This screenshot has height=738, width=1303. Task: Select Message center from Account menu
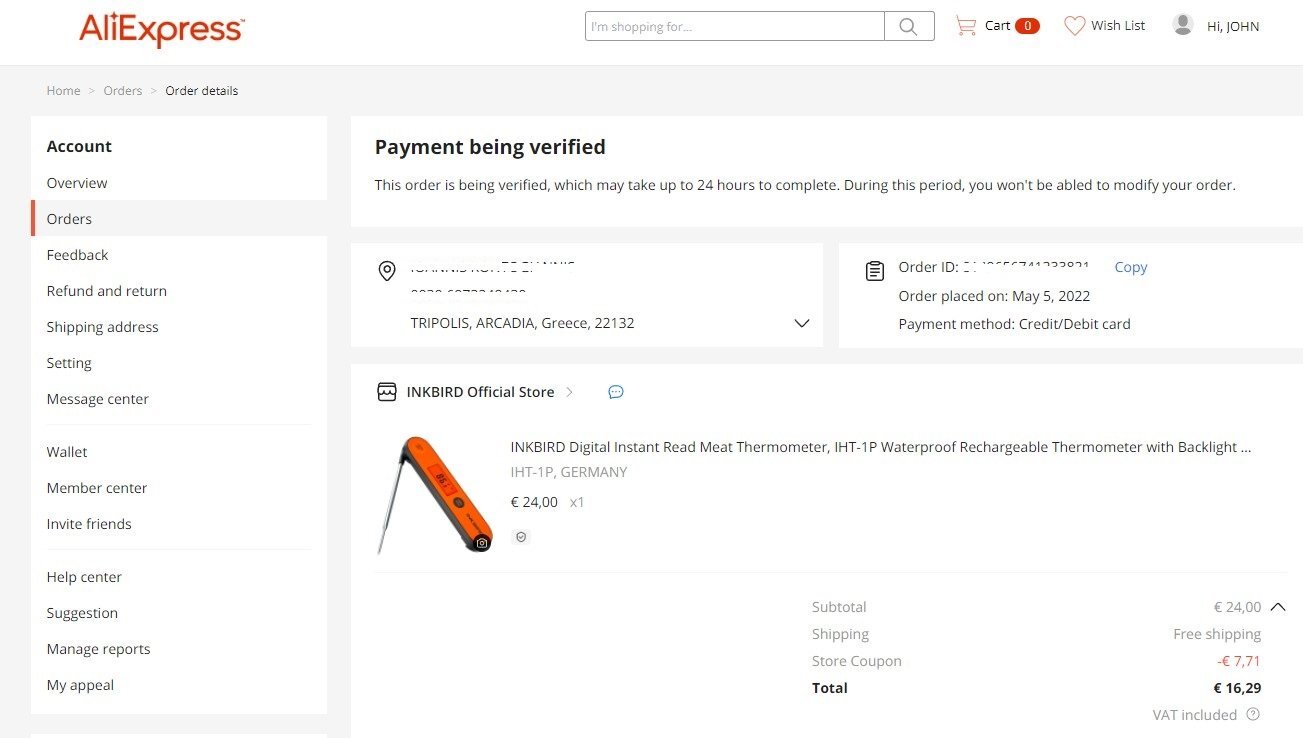click(98, 399)
